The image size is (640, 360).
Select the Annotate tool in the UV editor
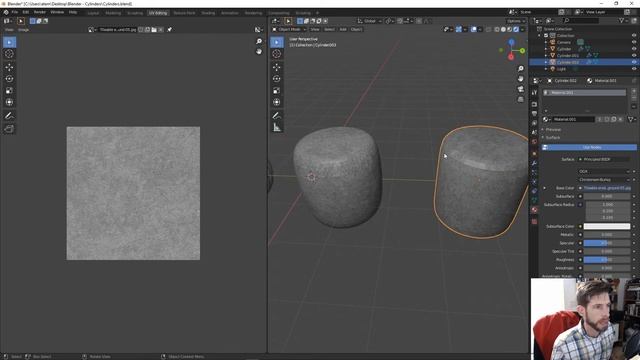click(x=9, y=116)
